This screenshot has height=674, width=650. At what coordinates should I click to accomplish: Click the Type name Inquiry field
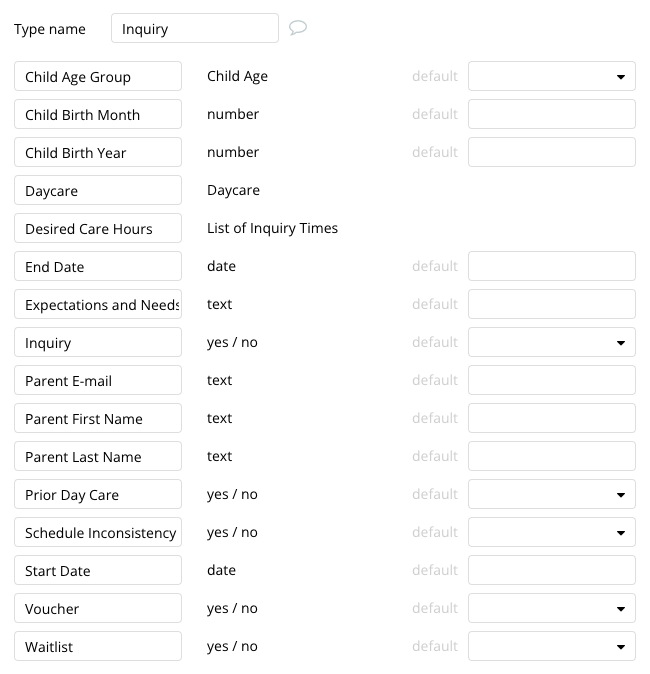click(195, 28)
